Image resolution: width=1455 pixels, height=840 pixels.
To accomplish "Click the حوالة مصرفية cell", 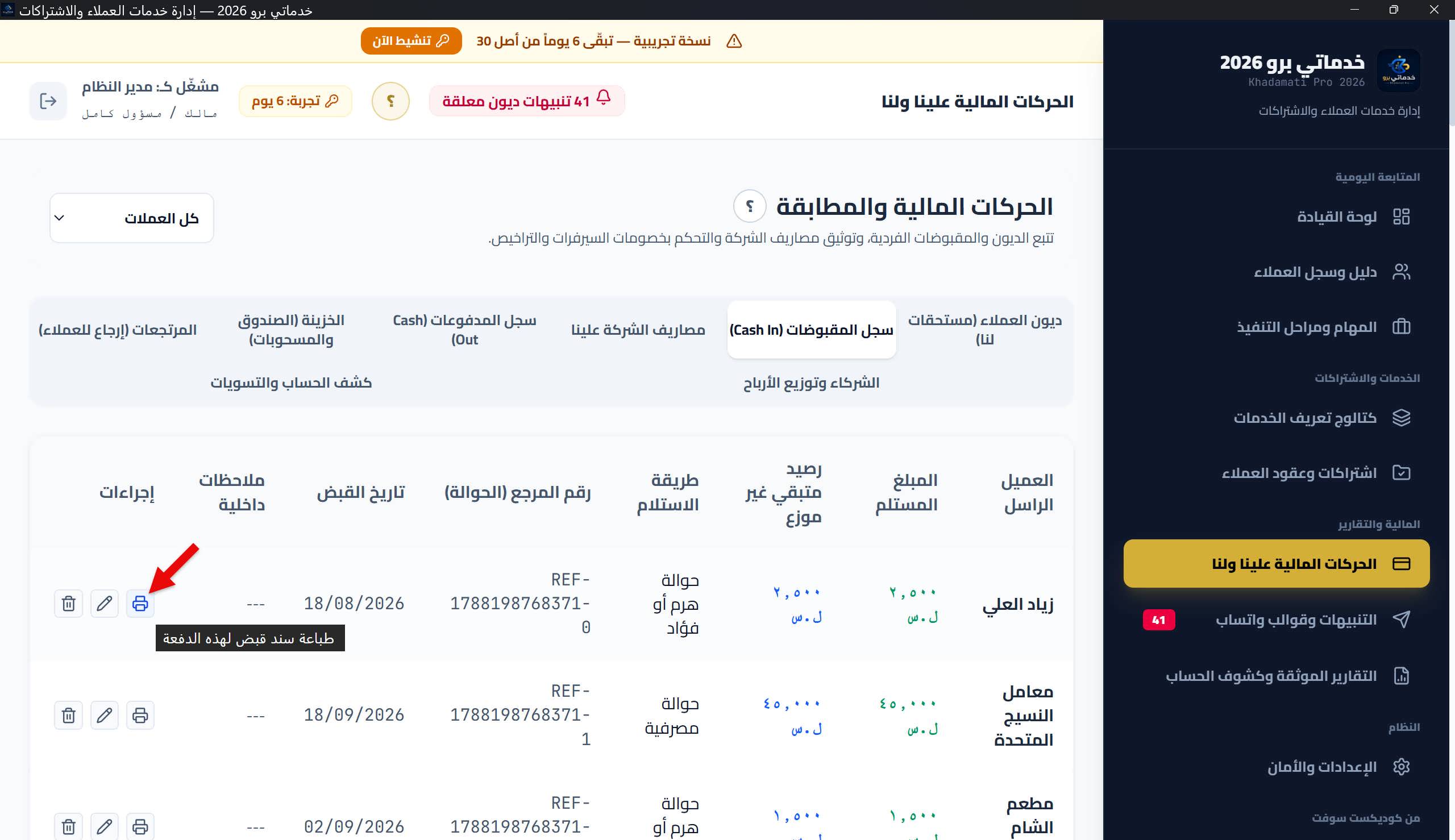I will click(672, 716).
